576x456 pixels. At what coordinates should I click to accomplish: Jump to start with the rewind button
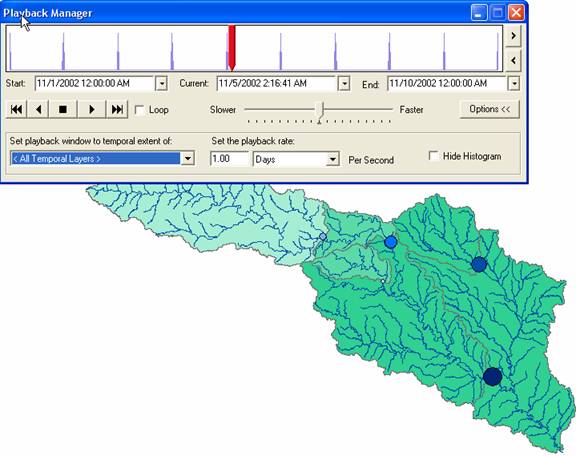coord(17,109)
